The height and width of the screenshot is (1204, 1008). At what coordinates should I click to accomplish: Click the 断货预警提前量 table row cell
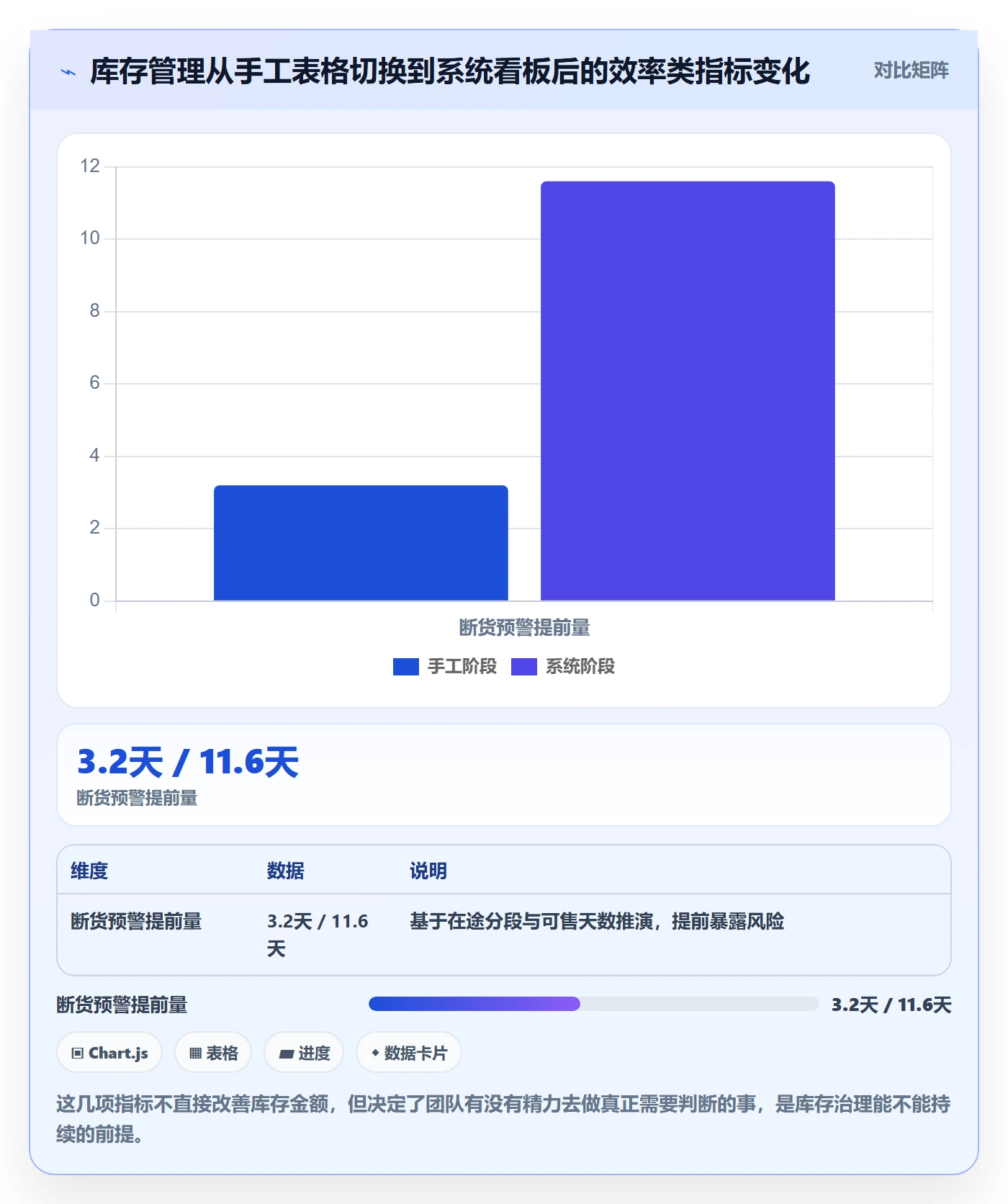[136, 921]
